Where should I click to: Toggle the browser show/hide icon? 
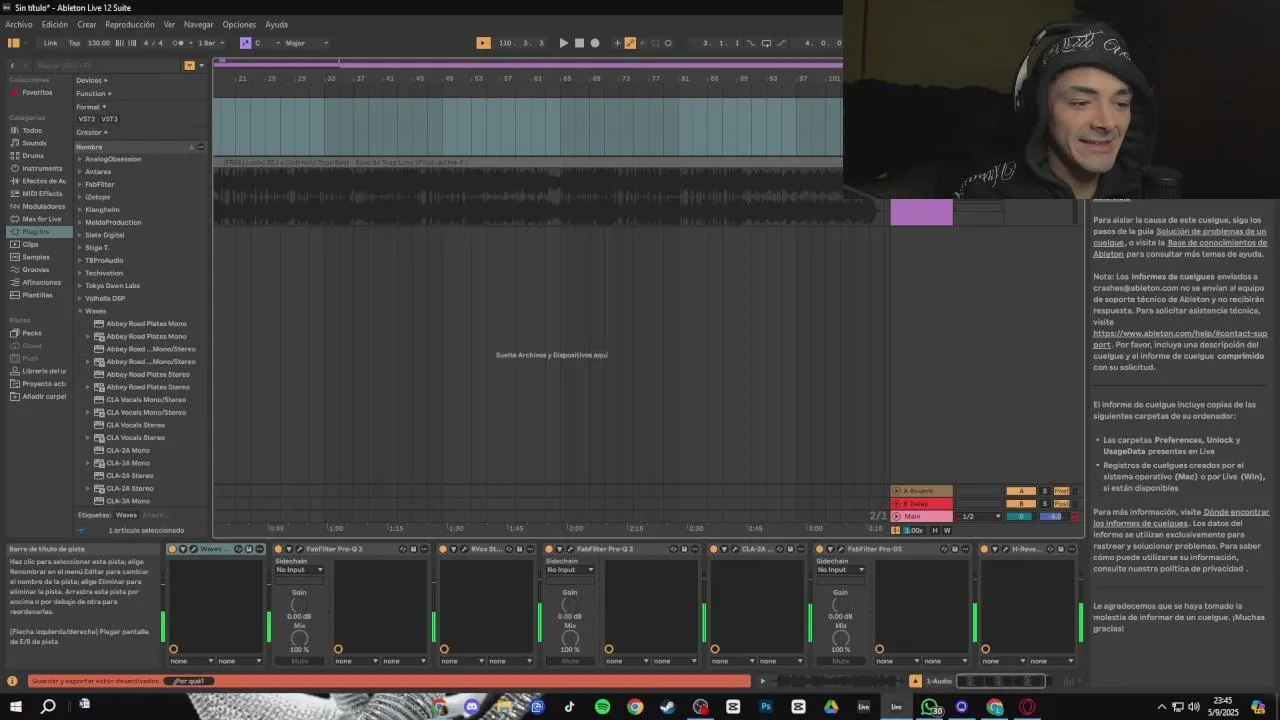pos(14,43)
